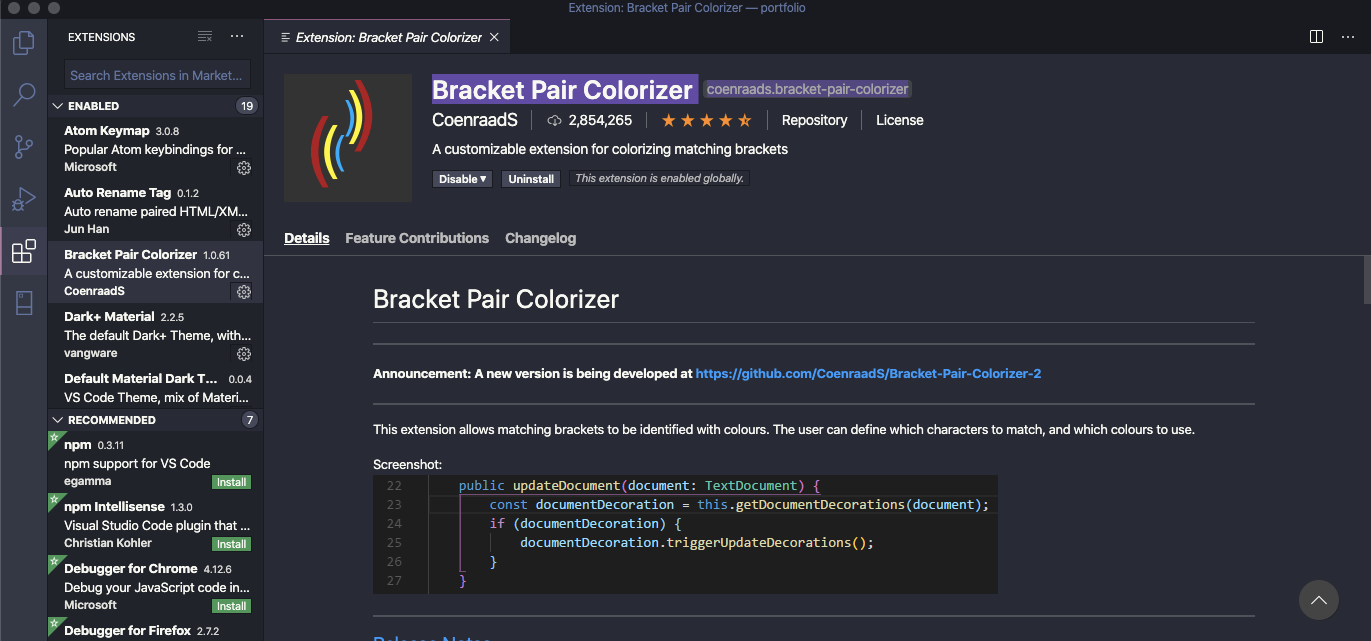Clear the extensions filter using the filter icon
The image size is (1371, 641).
coord(205,36)
